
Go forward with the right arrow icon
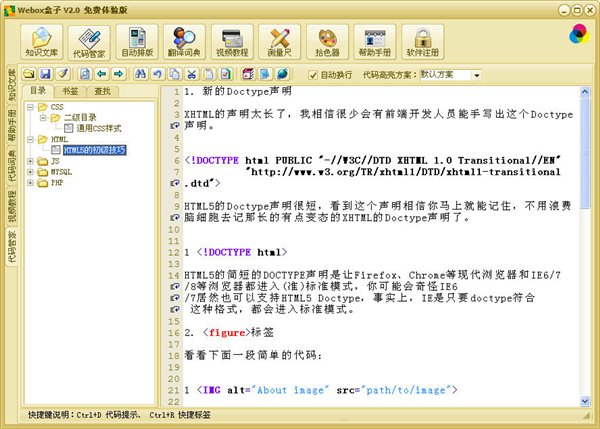pyautogui.click(x=118, y=74)
